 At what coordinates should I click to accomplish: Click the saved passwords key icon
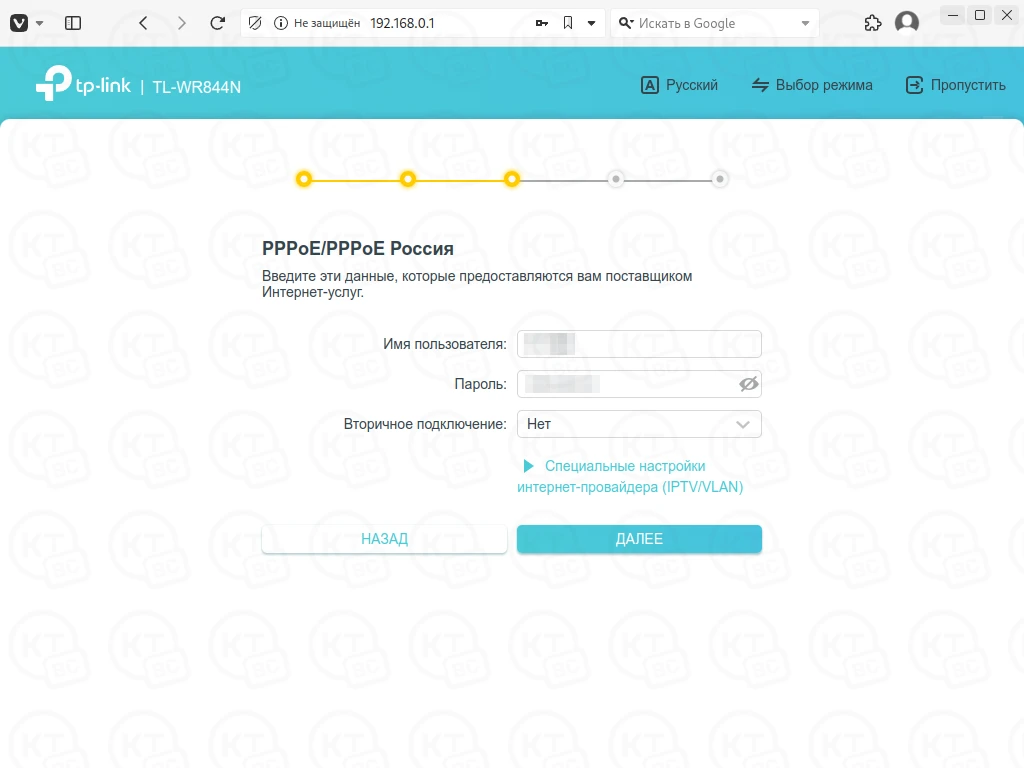coord(541,24)
